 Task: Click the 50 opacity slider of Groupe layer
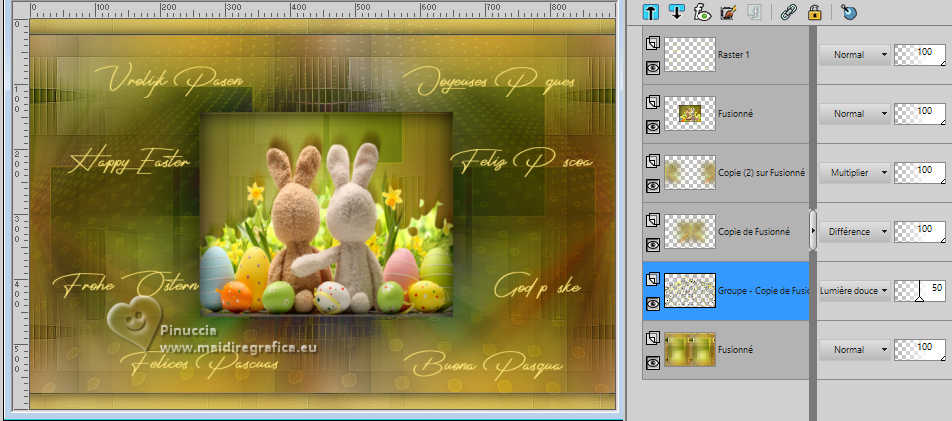920,291
